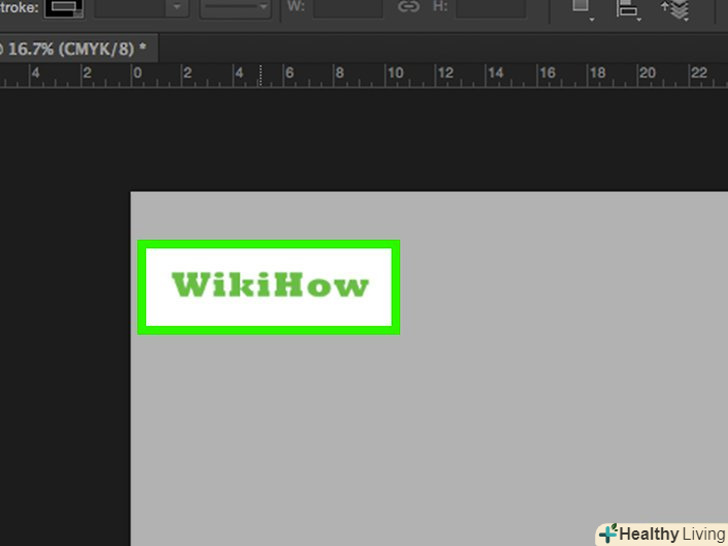This screenshot has width=728, height=546.
Task: Select the 16.7% (CMYK/8) document tab
Action: tap(77, 48)
